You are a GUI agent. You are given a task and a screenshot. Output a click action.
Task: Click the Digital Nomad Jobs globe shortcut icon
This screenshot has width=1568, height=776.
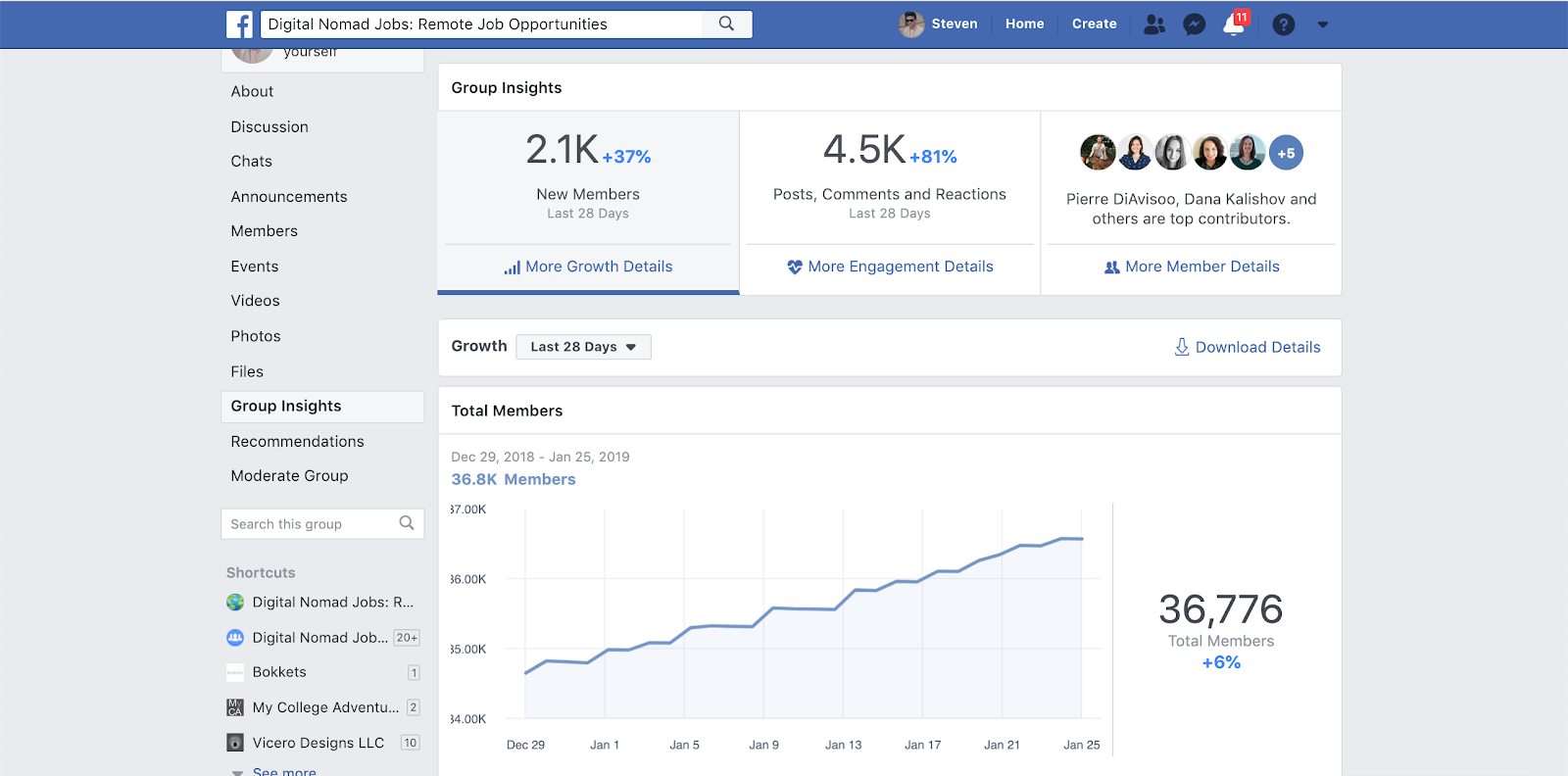[x=235, y=603]
